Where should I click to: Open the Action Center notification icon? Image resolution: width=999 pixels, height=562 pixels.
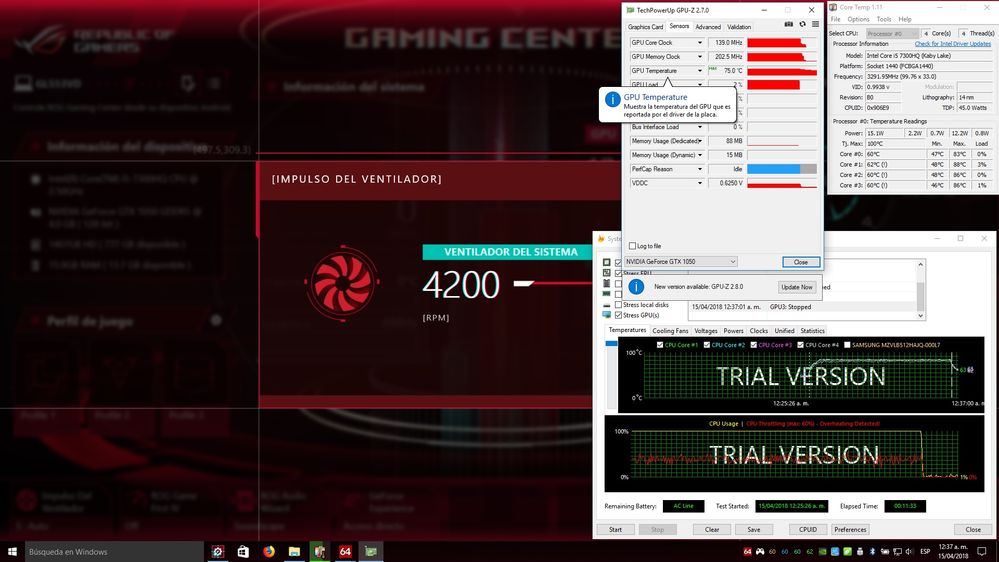coord(982,551)
